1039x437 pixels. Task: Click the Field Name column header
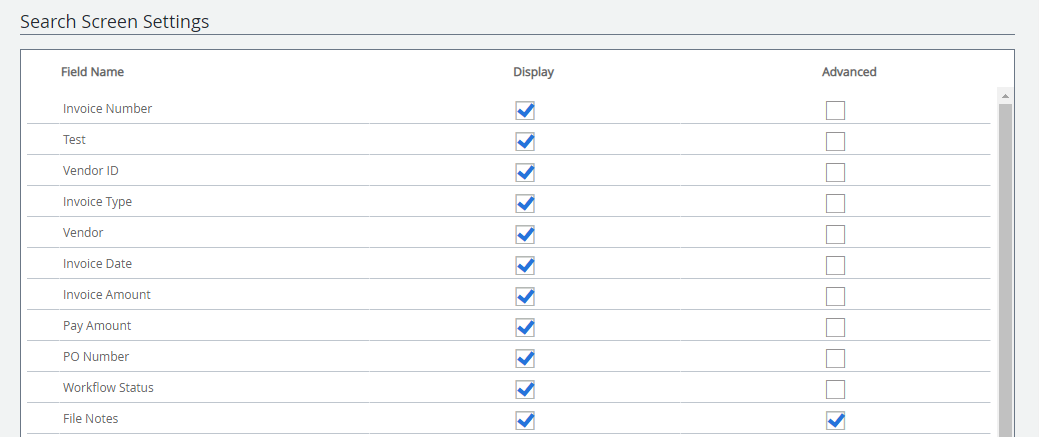pos(92,72)
